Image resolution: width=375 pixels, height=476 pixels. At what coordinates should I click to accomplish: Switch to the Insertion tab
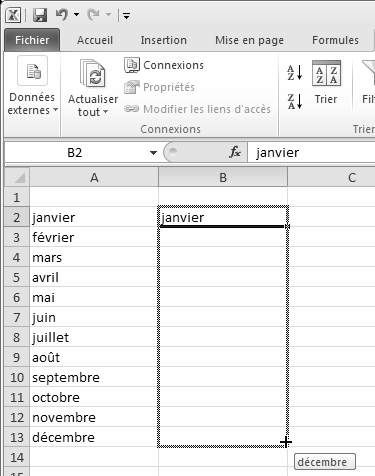pos(163,40)
